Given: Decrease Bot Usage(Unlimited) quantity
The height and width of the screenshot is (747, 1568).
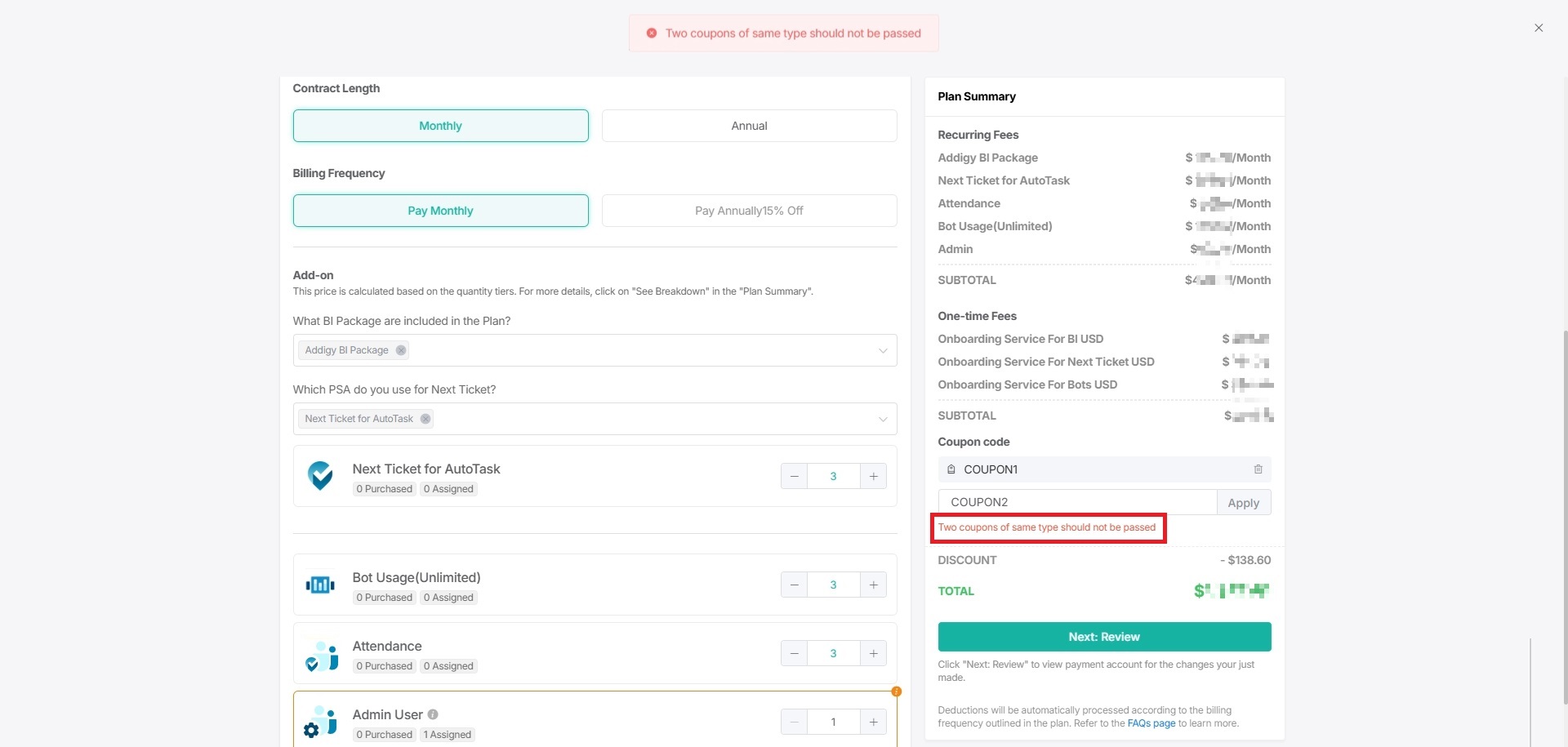Looking at the screenshot, I should [x=794, y=585].
